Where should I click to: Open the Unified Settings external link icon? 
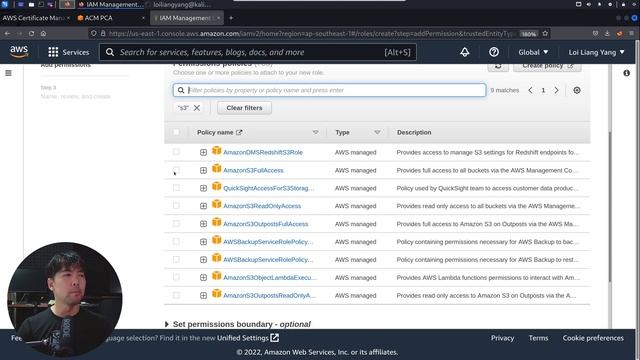coord(275,338)
